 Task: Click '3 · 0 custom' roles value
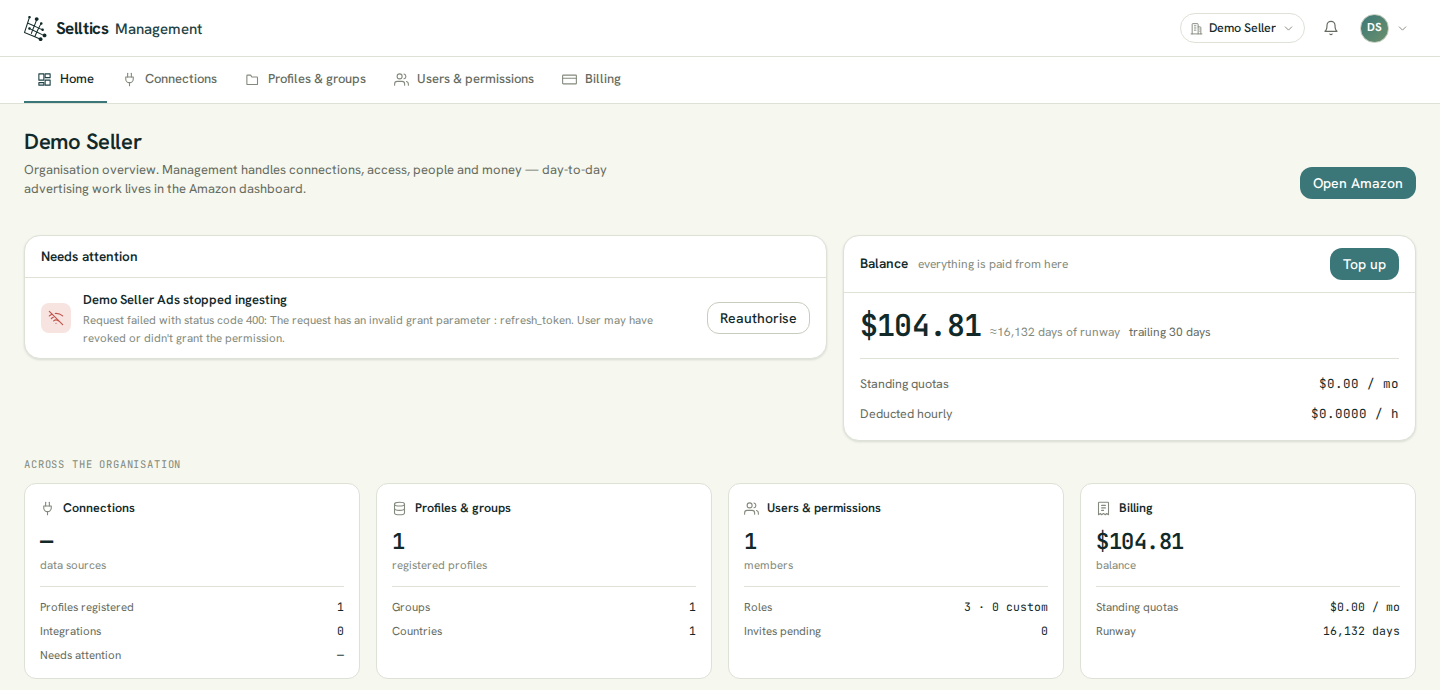coord(1006,607)
